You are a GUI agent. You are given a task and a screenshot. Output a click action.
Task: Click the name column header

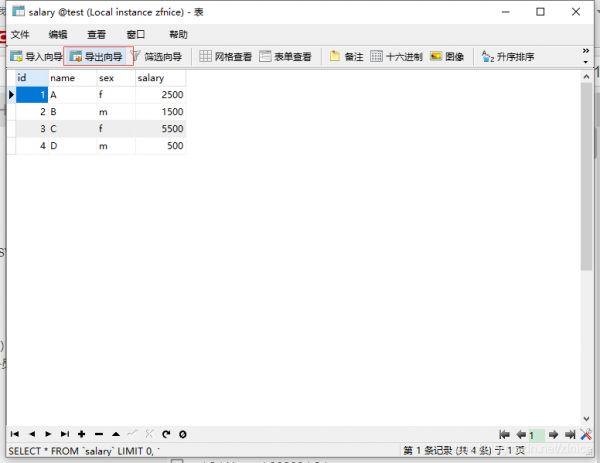click(70, 77)
